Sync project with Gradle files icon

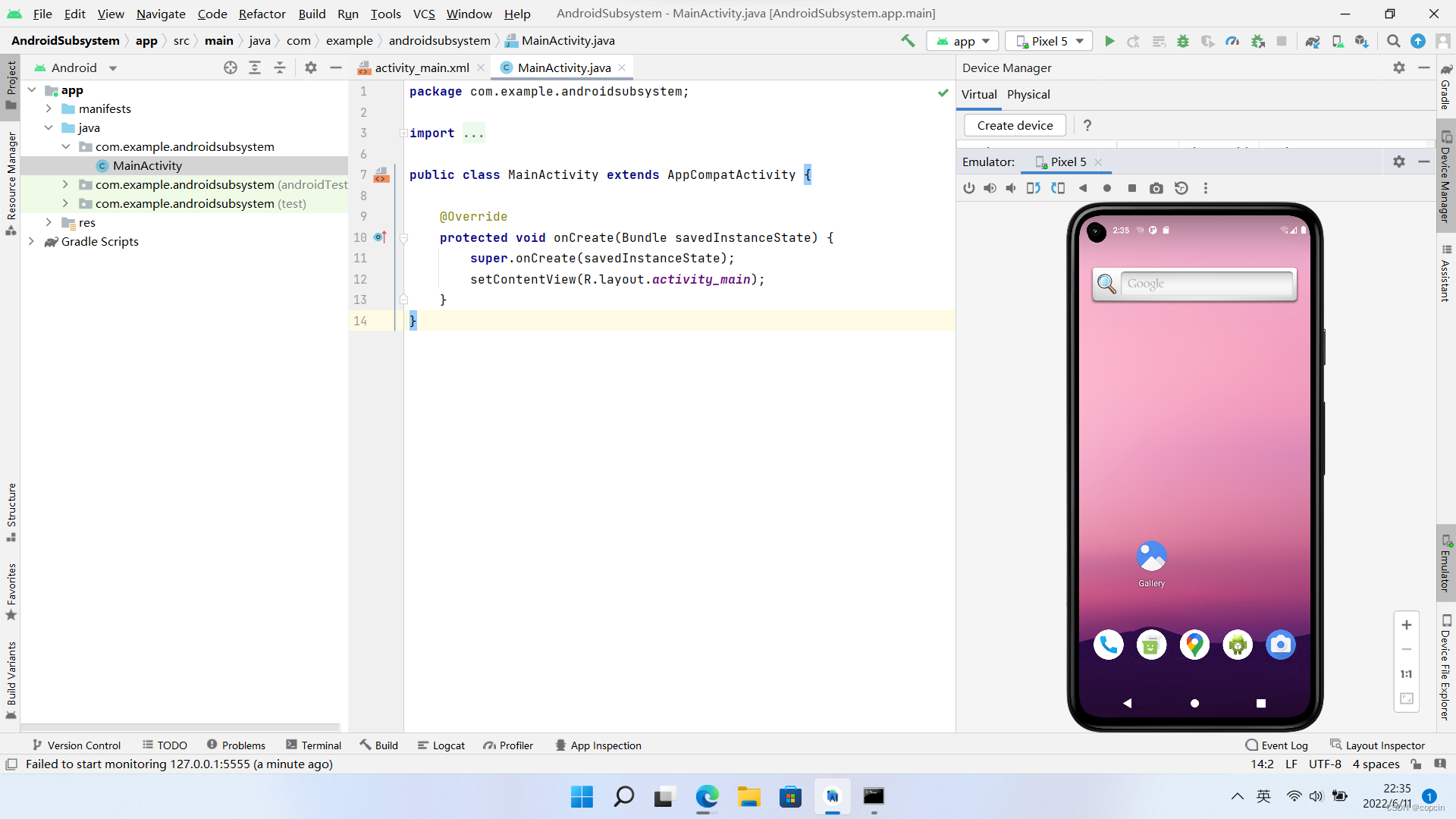pyautogui.click(x=1313, y=41)
